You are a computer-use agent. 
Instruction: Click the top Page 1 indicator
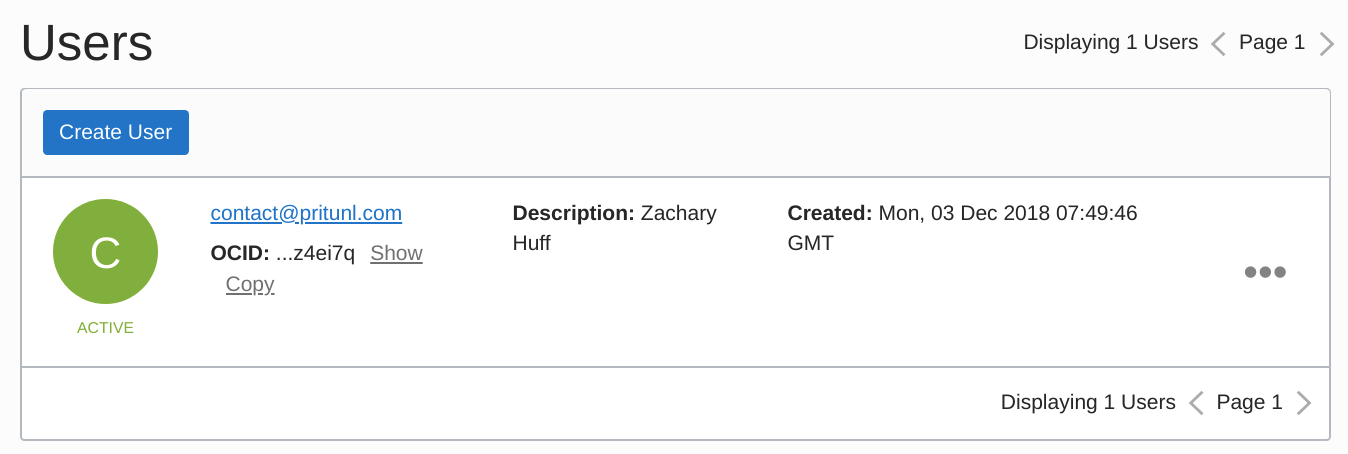point(1271,42)
